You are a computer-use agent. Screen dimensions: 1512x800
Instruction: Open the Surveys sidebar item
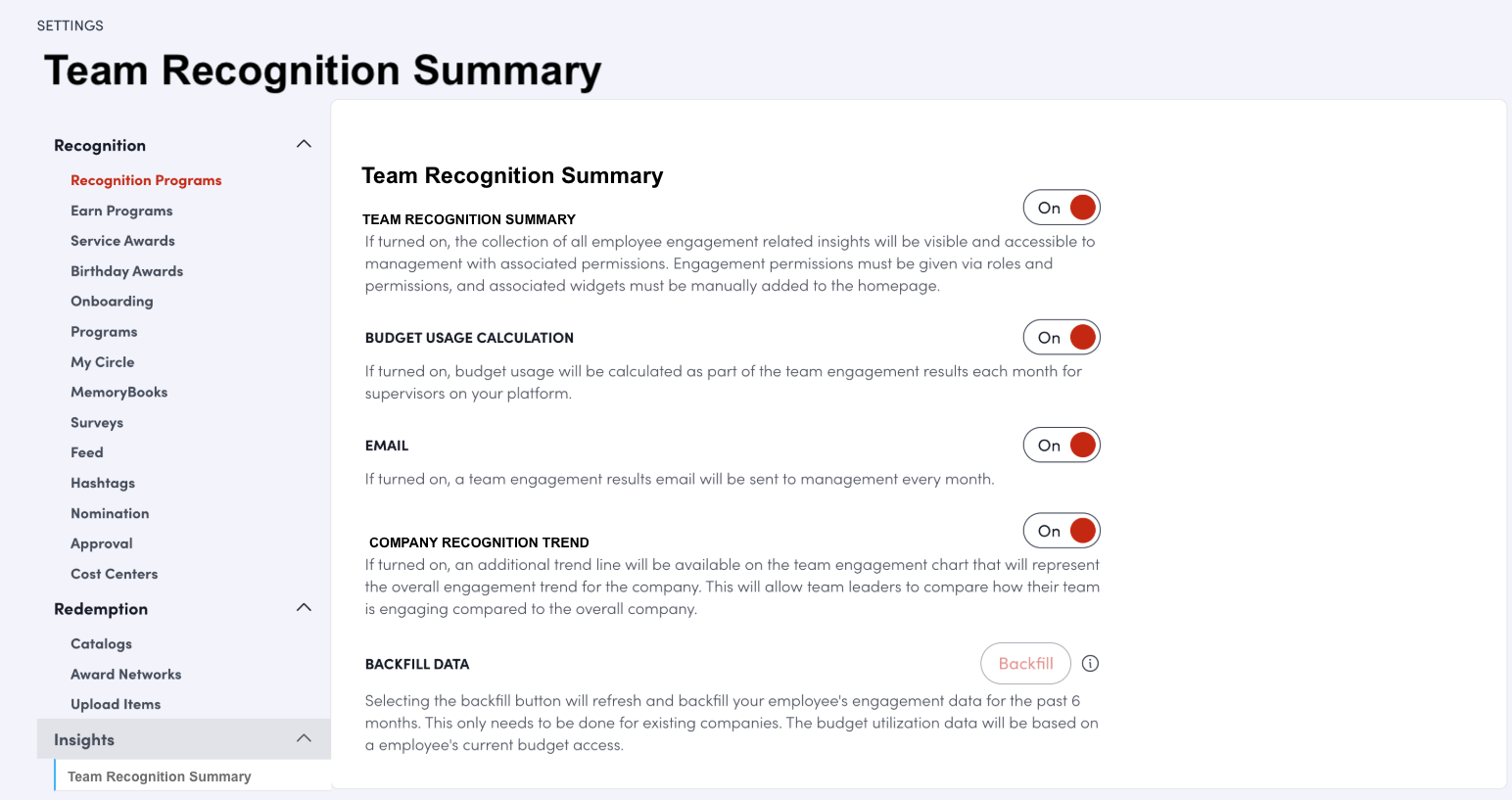(x=97, y=423)
